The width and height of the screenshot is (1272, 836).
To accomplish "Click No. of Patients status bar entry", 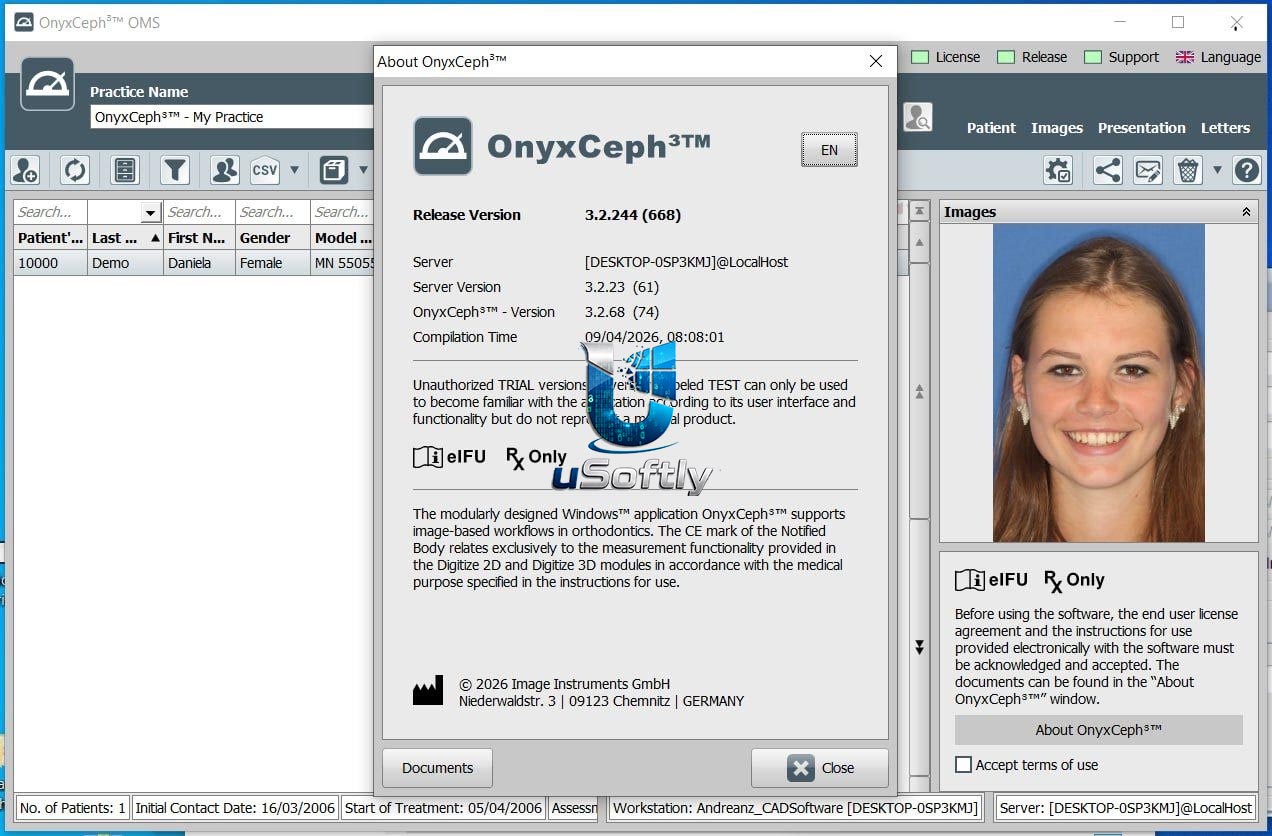I will tap(73, 807).
